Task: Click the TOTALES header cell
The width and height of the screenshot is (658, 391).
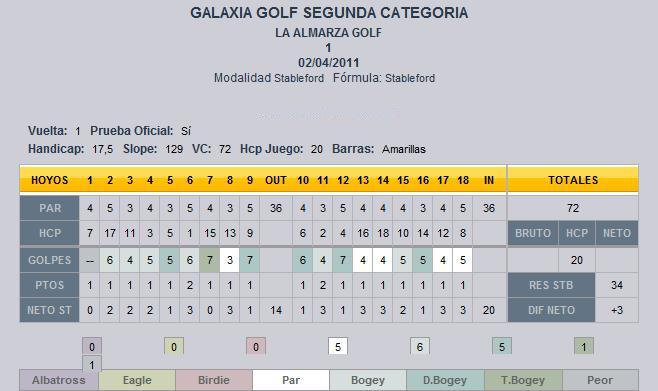Action: pyautogui.click(x=573, y=180)
